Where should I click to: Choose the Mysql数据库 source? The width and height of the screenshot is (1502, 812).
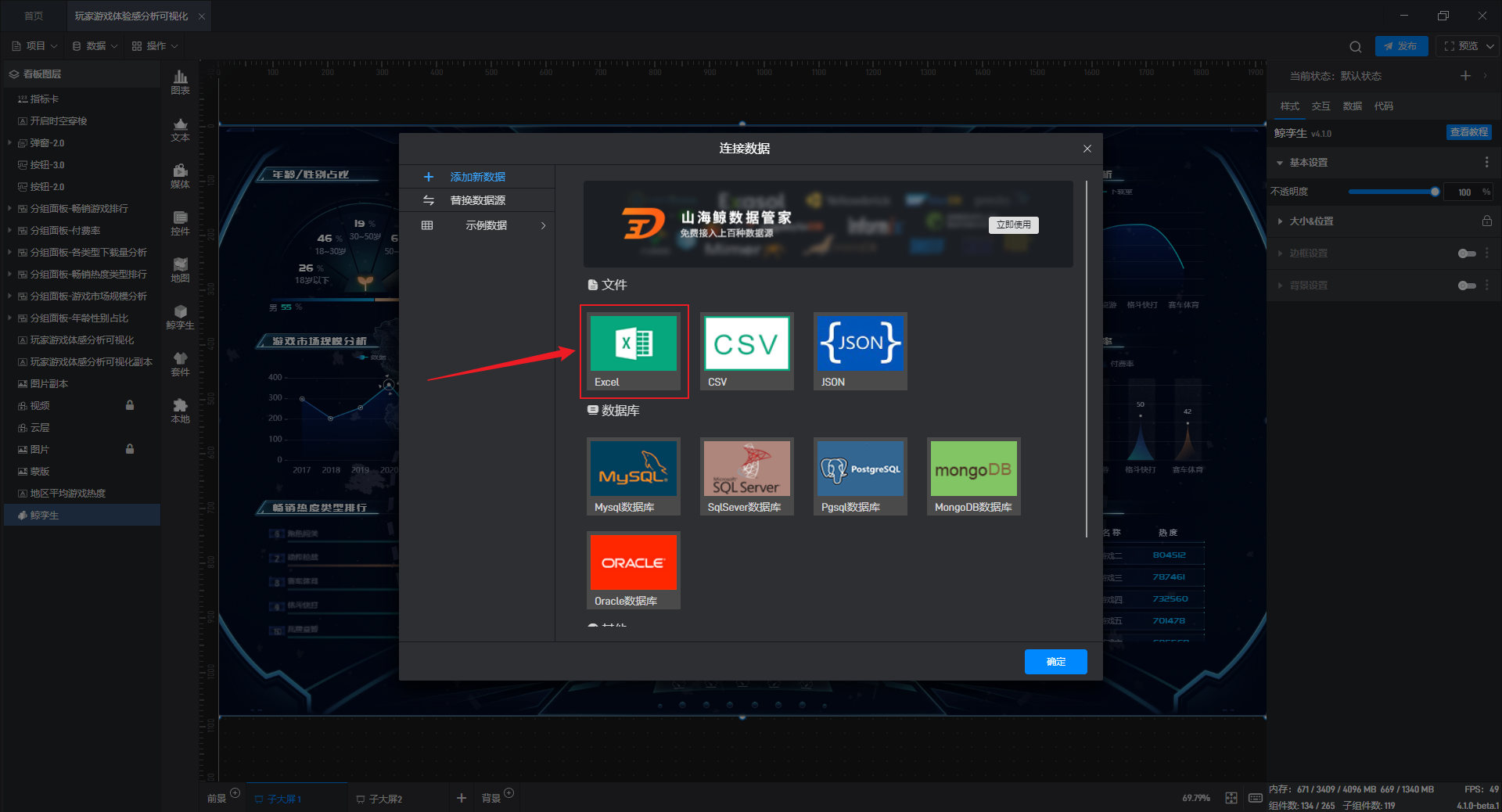[x=634, y=476]
